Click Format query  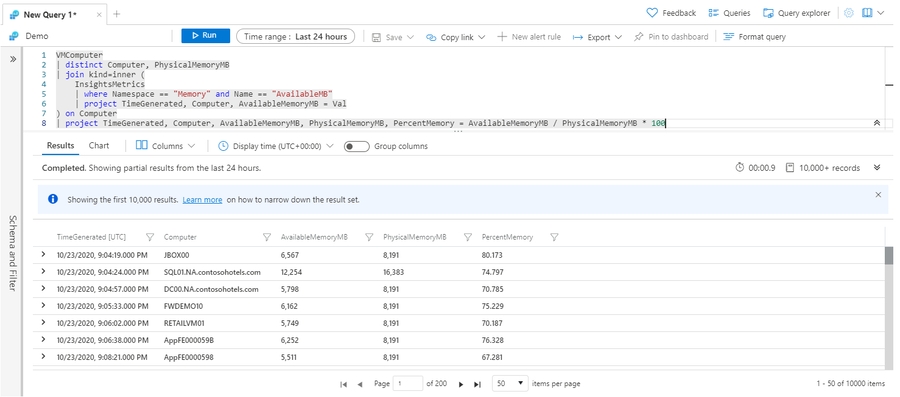tap(754, 37)
